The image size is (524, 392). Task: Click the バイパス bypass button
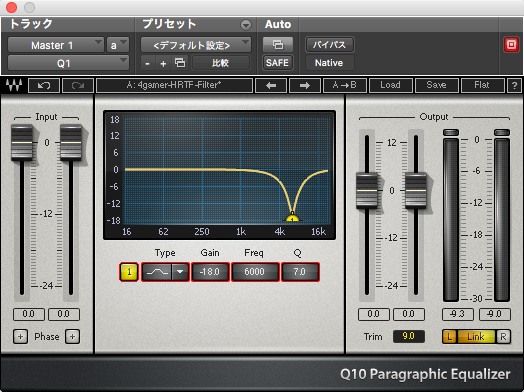coord(330,44)
